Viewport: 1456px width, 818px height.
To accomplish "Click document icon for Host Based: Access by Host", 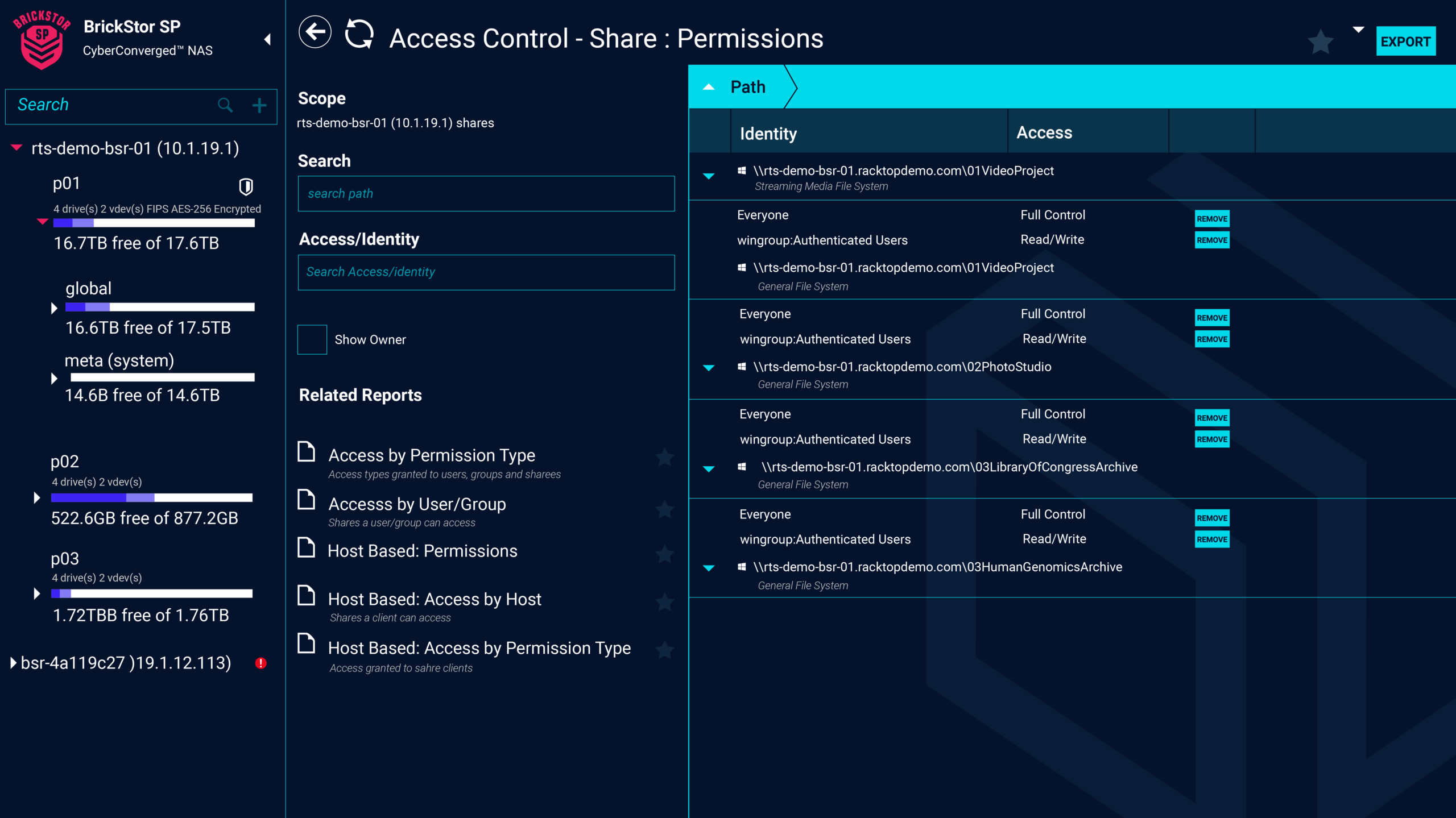I will 307,595.
